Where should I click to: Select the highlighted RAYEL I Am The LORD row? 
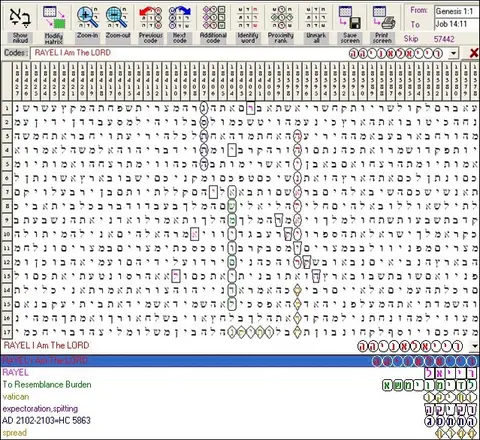point(240,361)
